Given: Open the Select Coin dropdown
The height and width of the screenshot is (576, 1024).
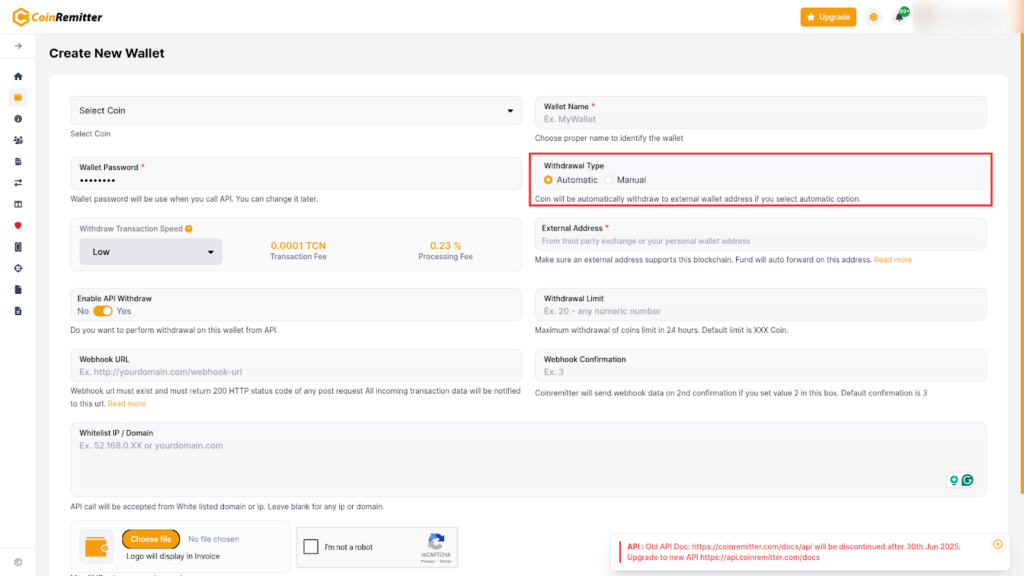Looking at the screenshot, I should pos(296,111).
